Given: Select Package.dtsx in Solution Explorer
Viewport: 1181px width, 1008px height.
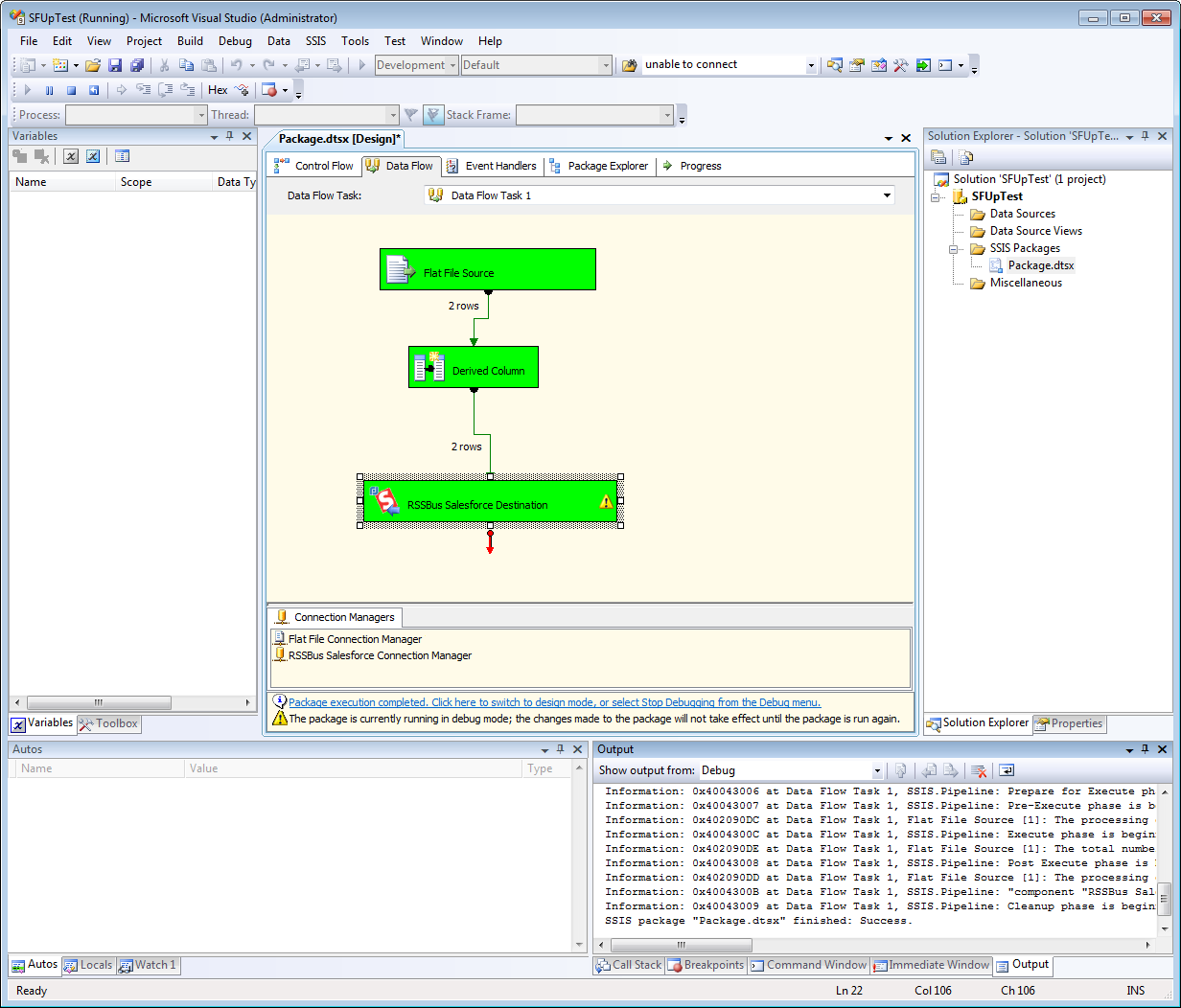Looking at the screenshot, I should (1040, 265).
